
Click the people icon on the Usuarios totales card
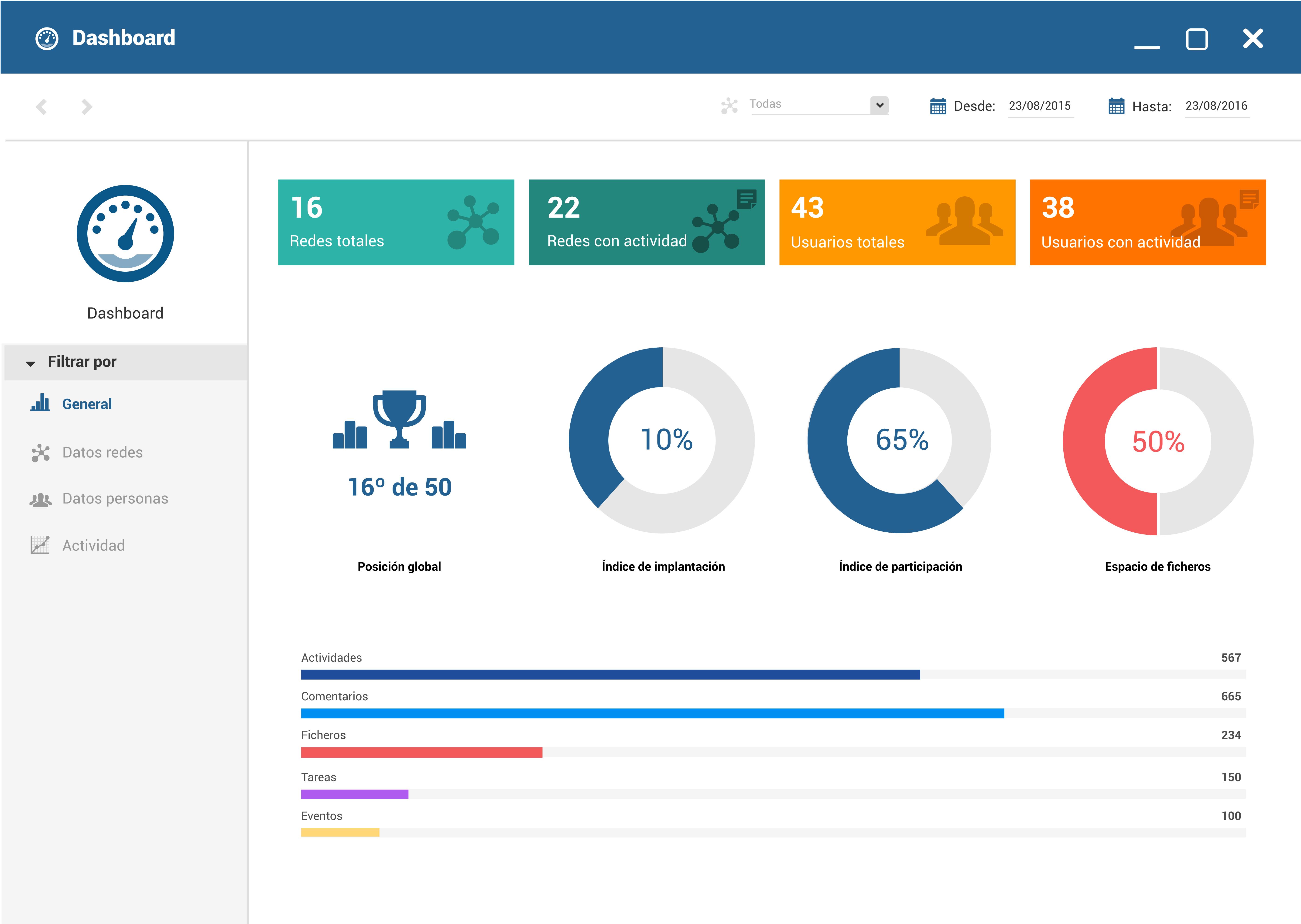coord(964,221)
